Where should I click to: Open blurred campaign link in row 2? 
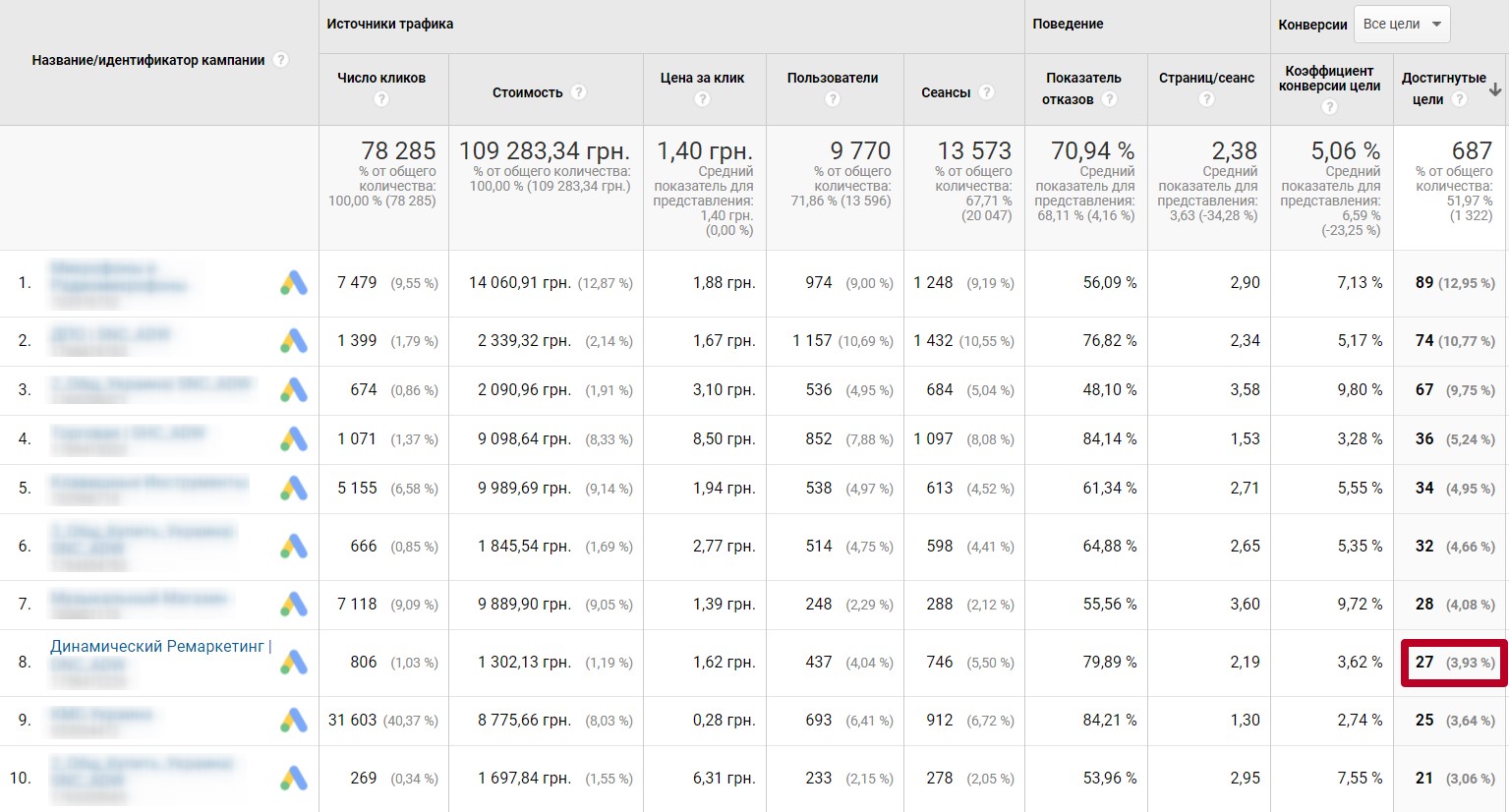(x=110, y=334)
